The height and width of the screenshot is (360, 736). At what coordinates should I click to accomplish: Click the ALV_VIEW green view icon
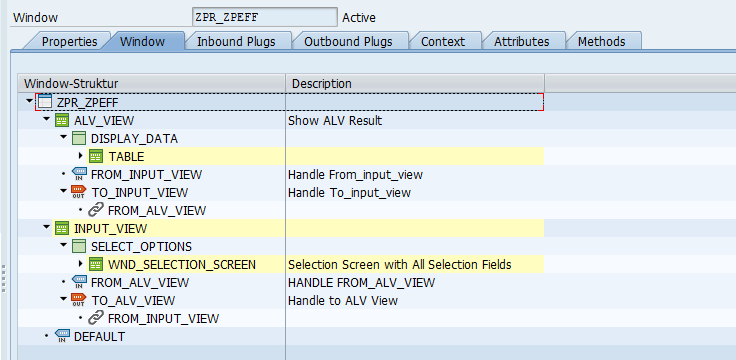click(x=62, y=121)
